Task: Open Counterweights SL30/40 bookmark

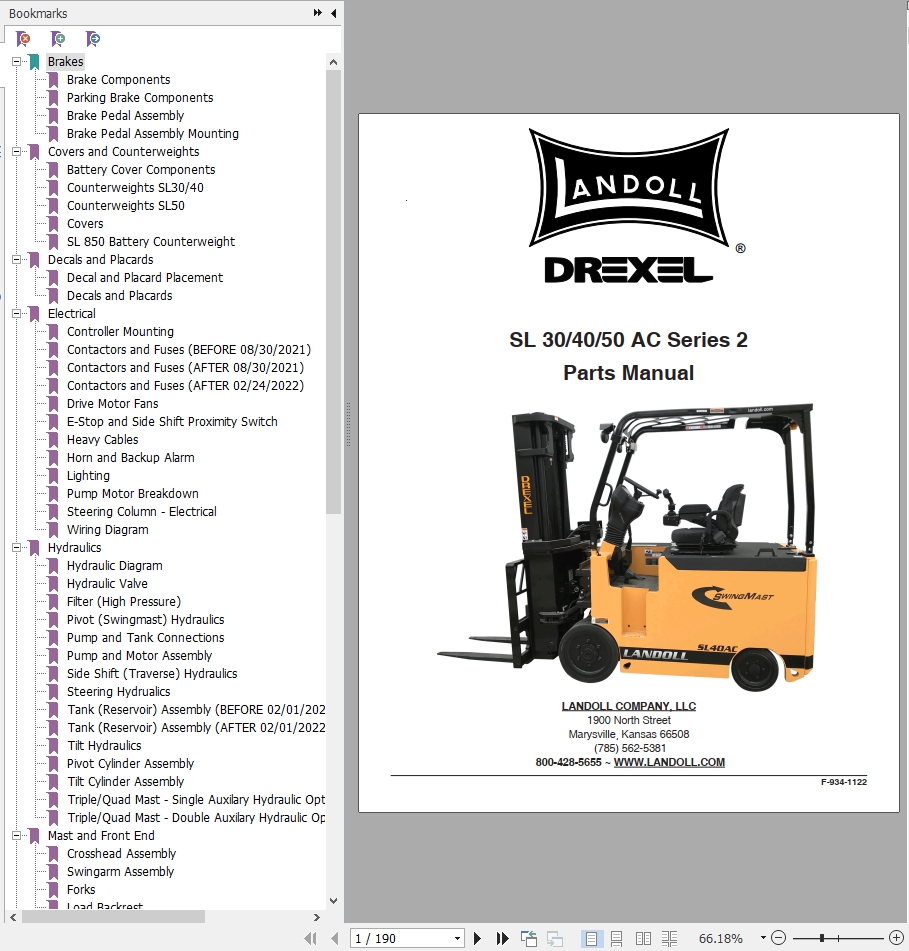Action: [x=135, y=187]
